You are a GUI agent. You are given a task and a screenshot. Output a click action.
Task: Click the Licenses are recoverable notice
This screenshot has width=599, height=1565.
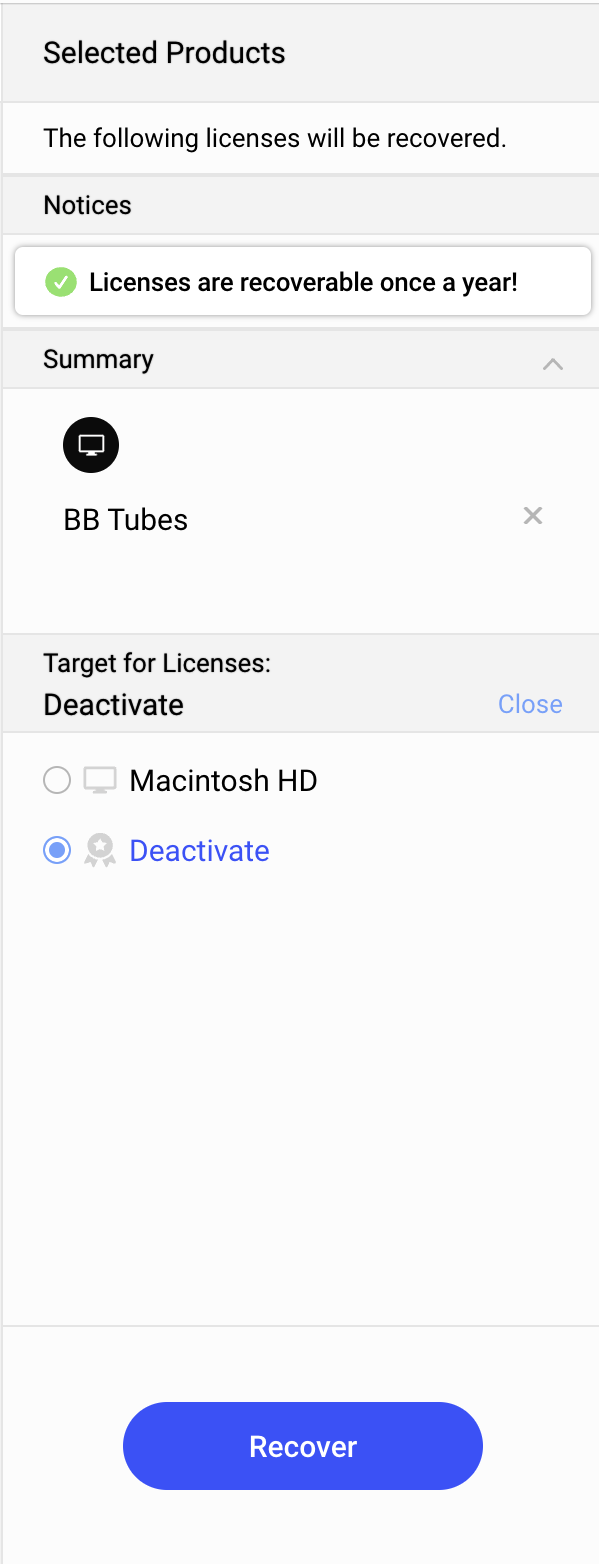tap(303, 281)
